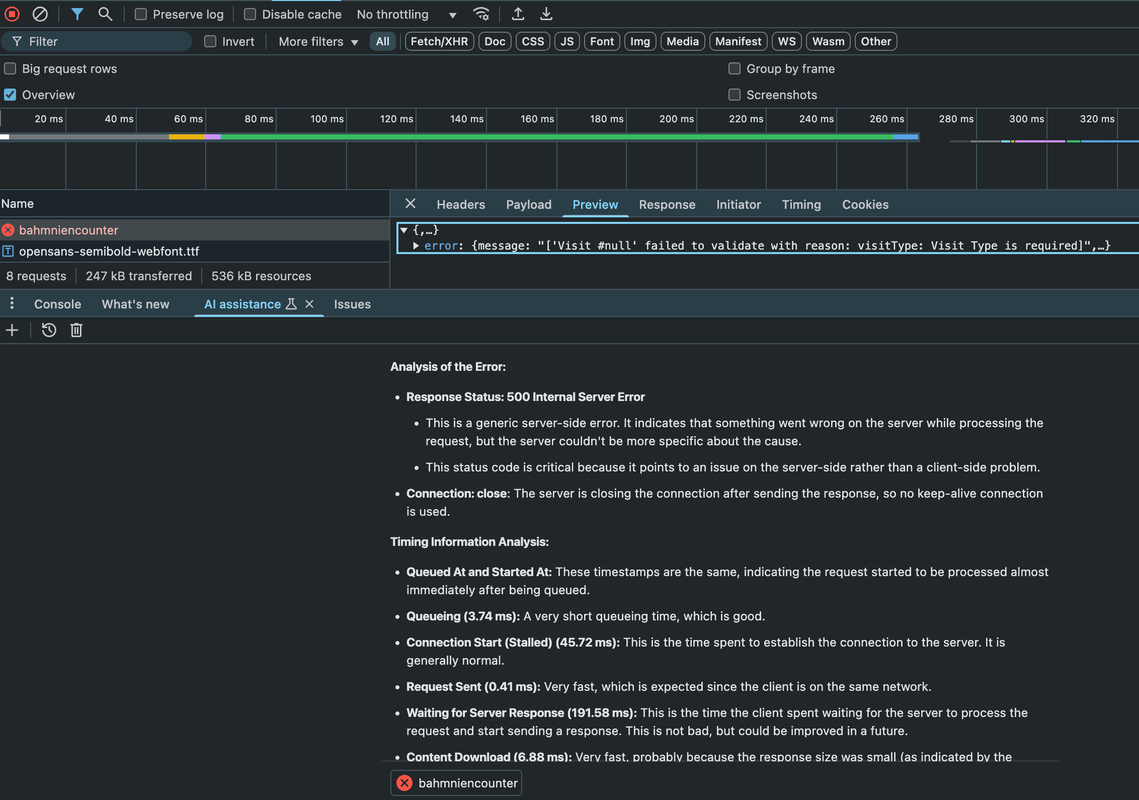This screenshot has height=800, width=1139.
Task: Click the Name column header
Action: click(195, 203)
